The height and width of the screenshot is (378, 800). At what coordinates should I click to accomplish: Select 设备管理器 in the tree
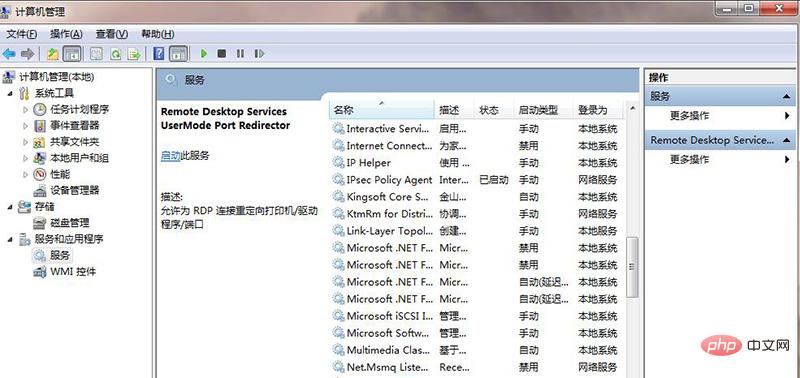(x=74, y=190)
